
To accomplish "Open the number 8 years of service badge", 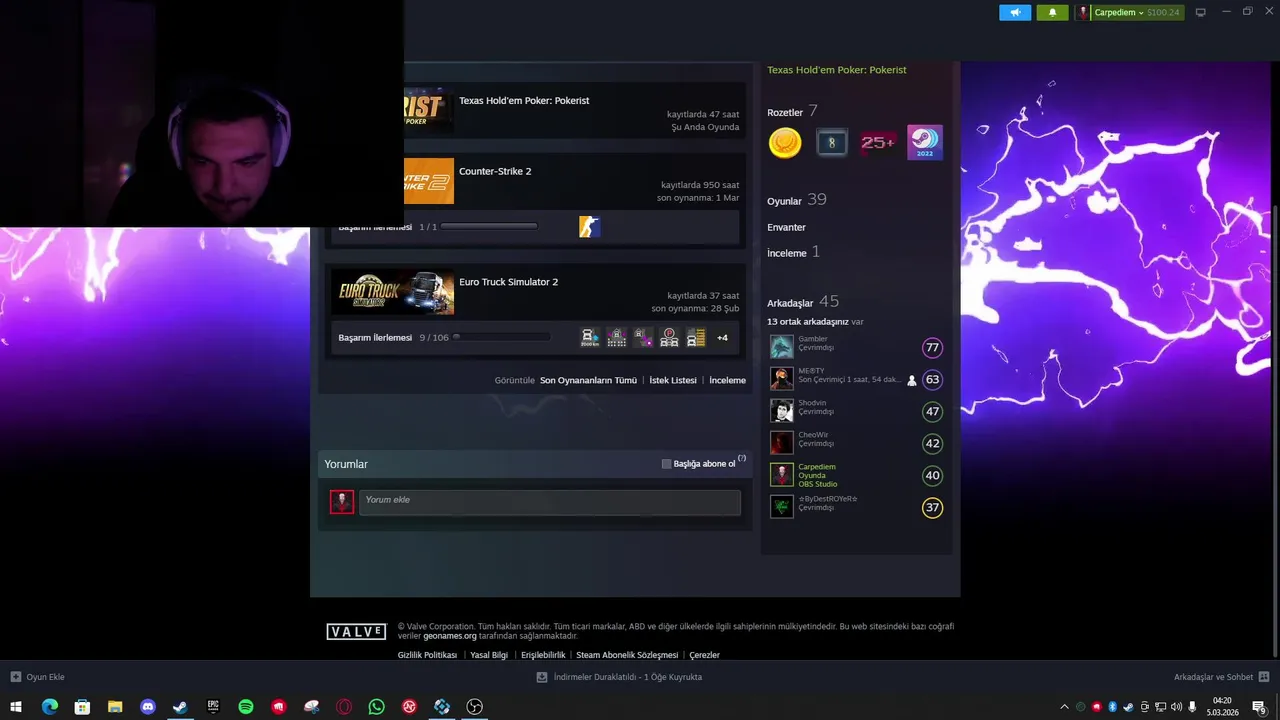I will (832, 143).
